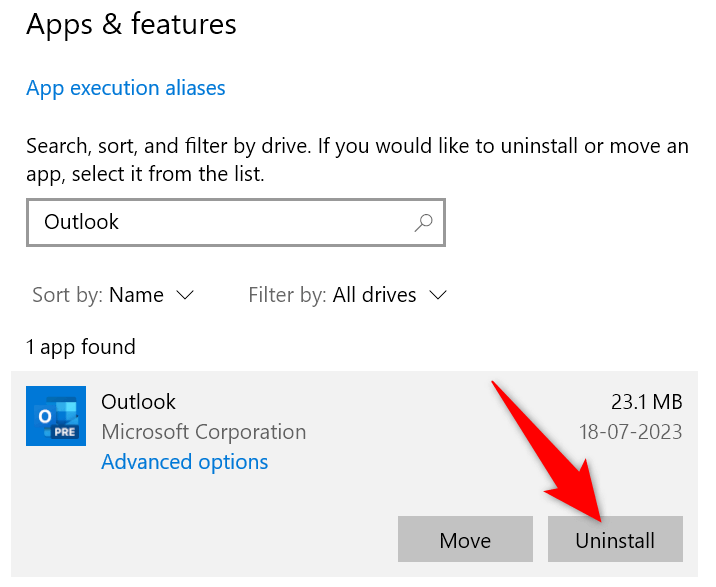Expand the Sort by chevron arrow

(x=185, y=295)
